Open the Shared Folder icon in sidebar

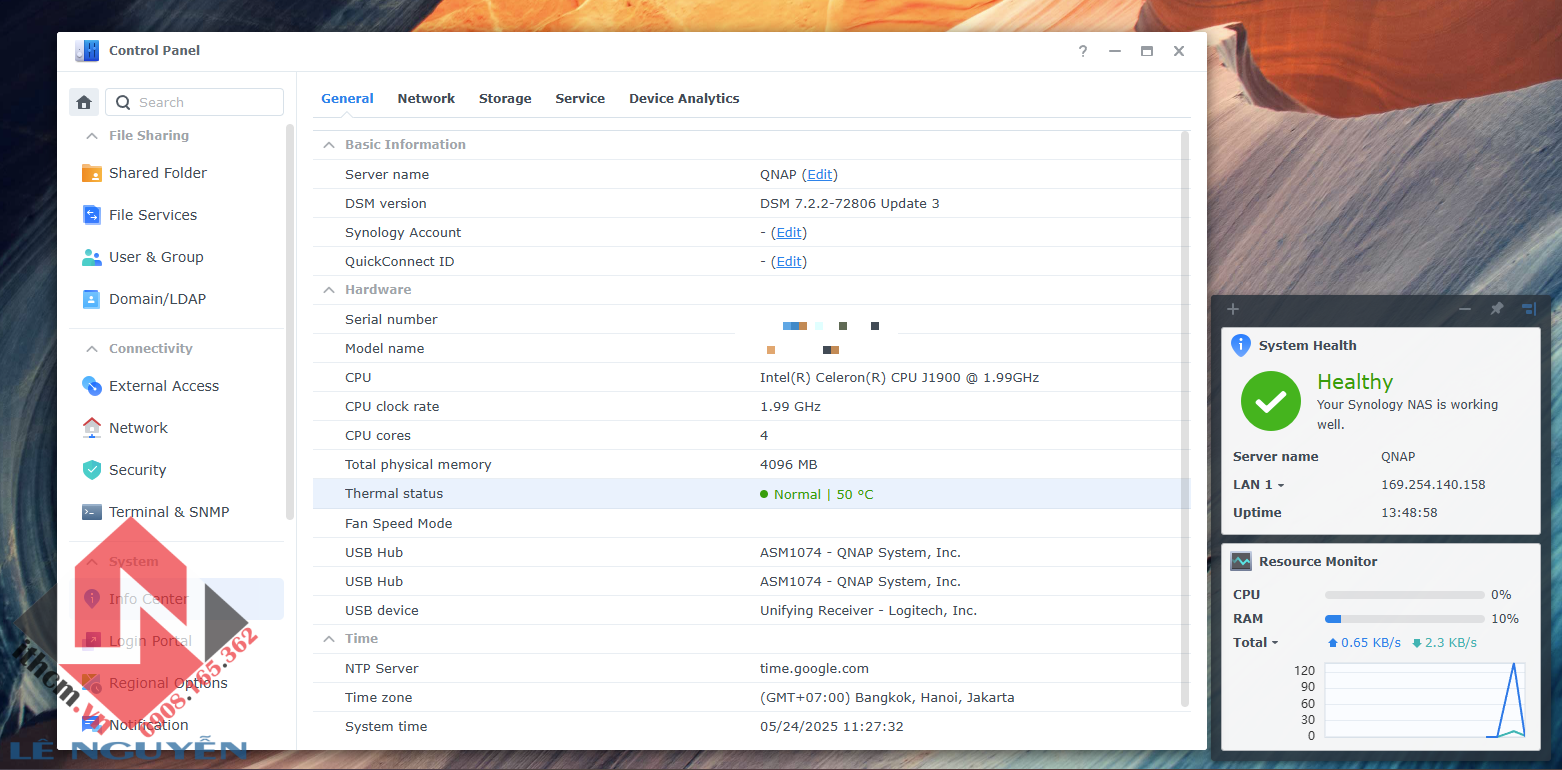pos(92,173)
